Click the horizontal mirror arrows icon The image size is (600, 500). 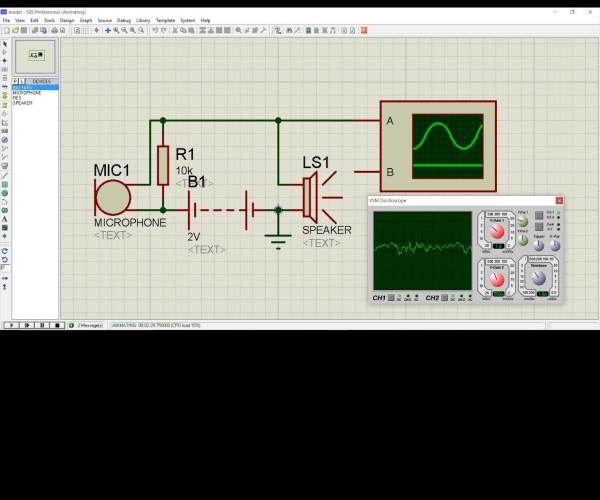coord(5,278)
